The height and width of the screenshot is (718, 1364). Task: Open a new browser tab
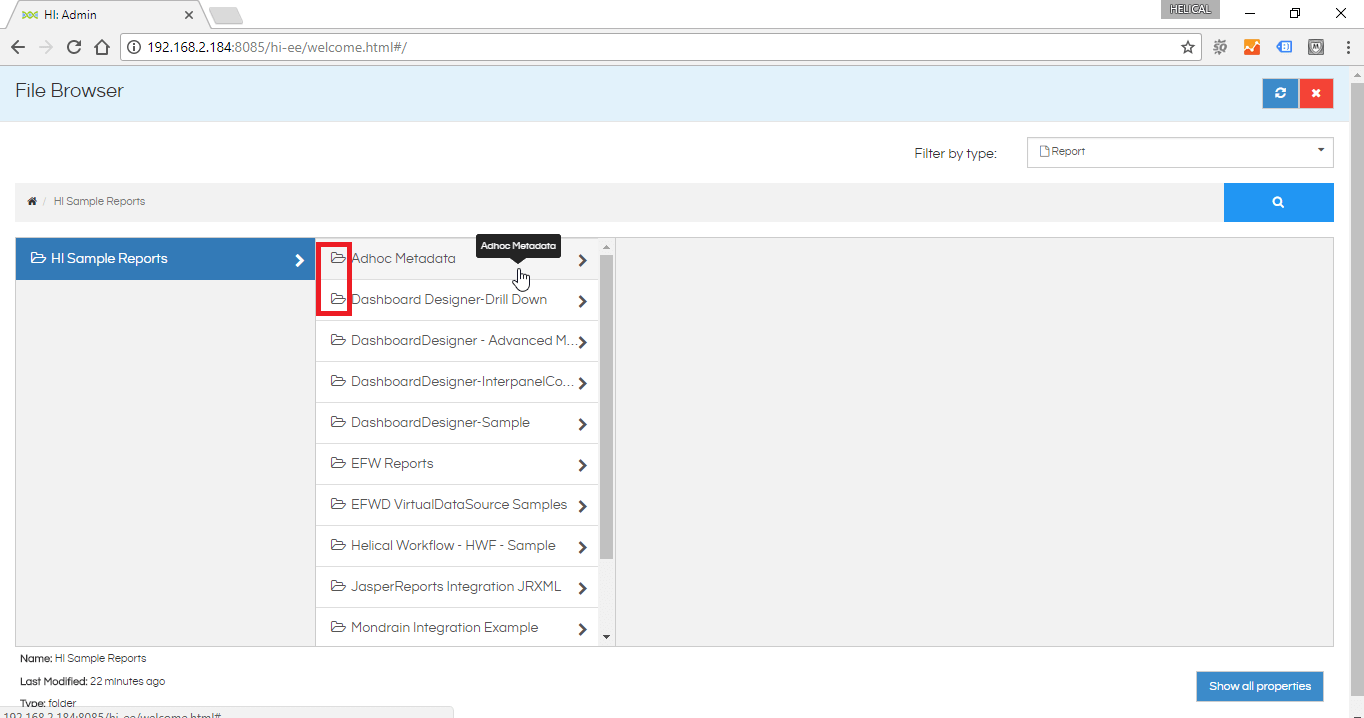click(x=226, y=15)
